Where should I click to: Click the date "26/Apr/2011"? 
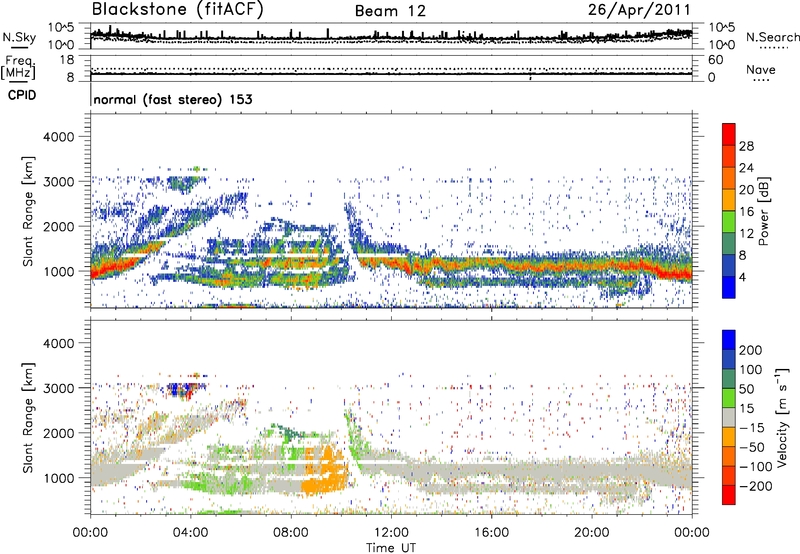[x=639, y=10]
